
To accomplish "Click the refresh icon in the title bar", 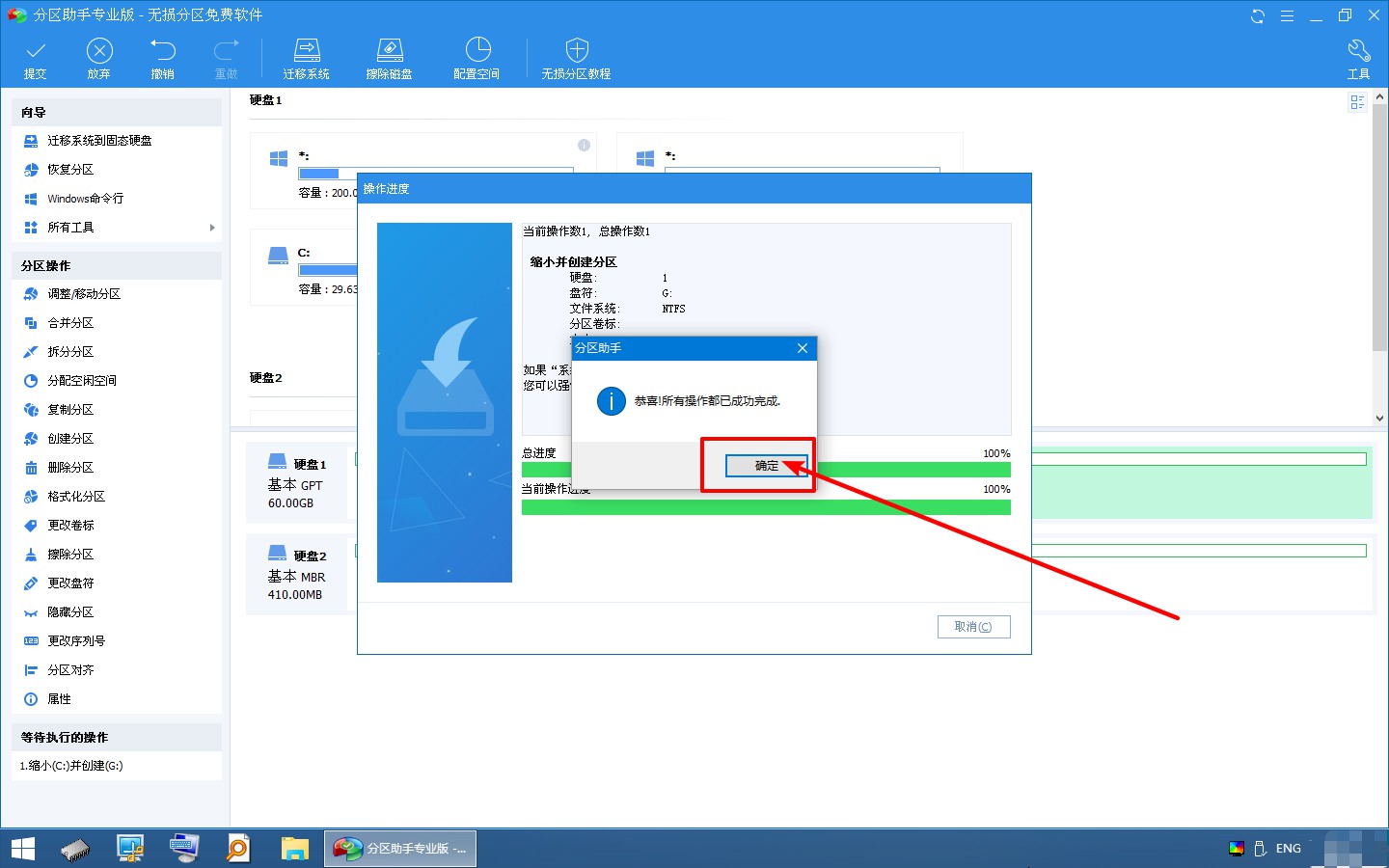I will click(1258, 15).
